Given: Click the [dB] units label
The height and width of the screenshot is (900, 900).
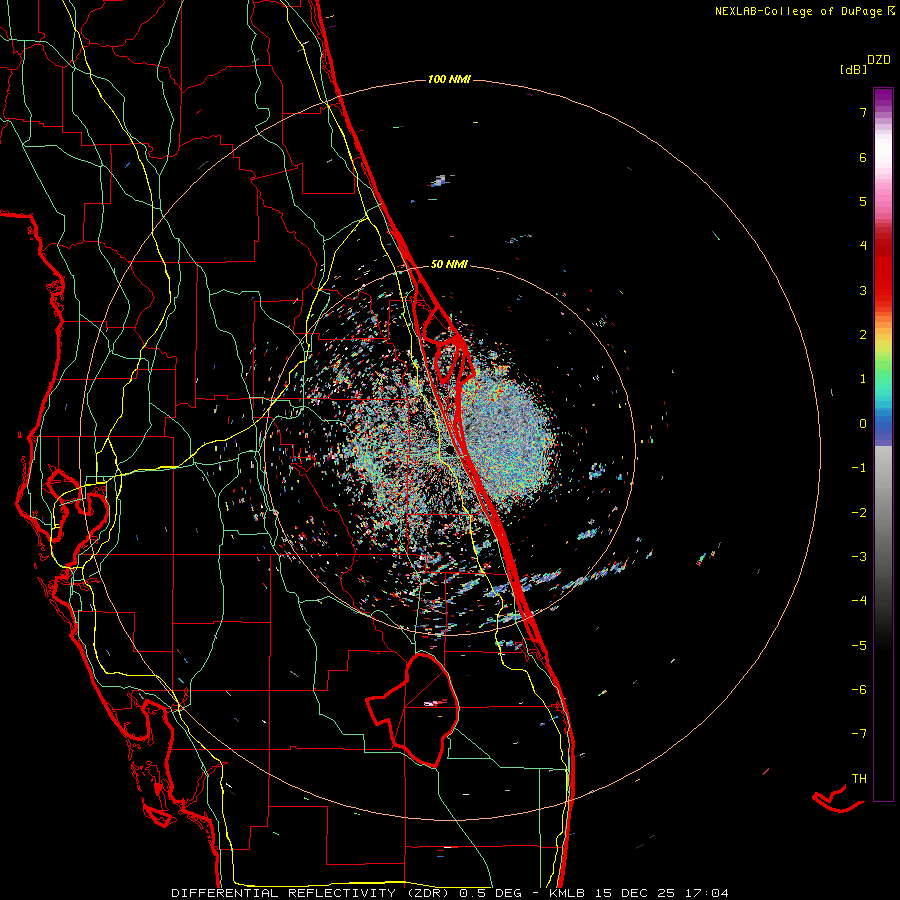Looking at the screenshot, I should click(x=854, y=69).
